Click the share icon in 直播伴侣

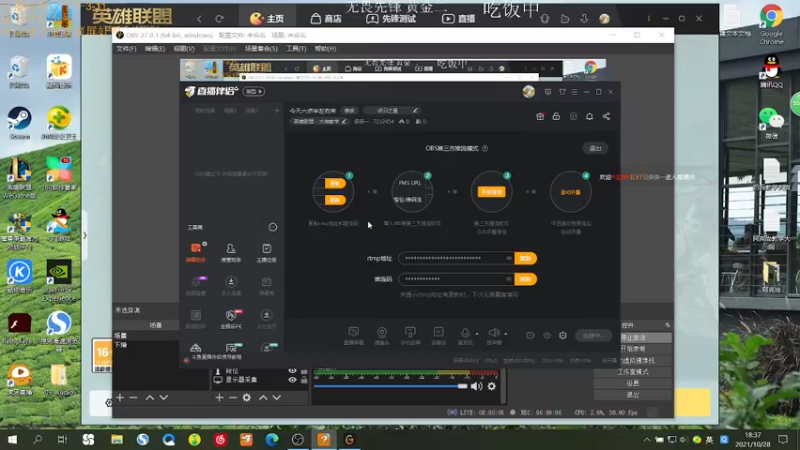[606, 116]
